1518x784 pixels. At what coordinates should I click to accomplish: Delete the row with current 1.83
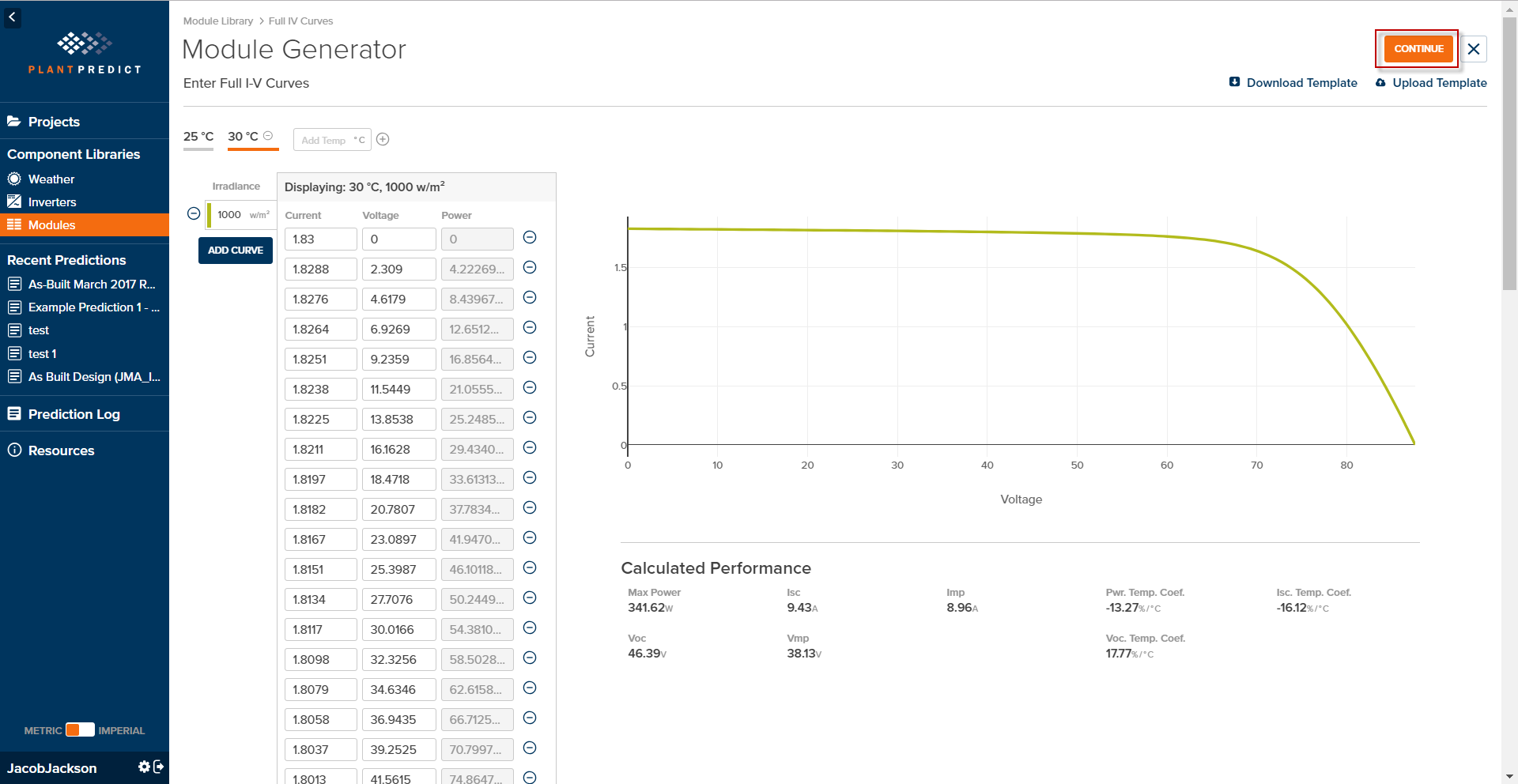(531, 238)
